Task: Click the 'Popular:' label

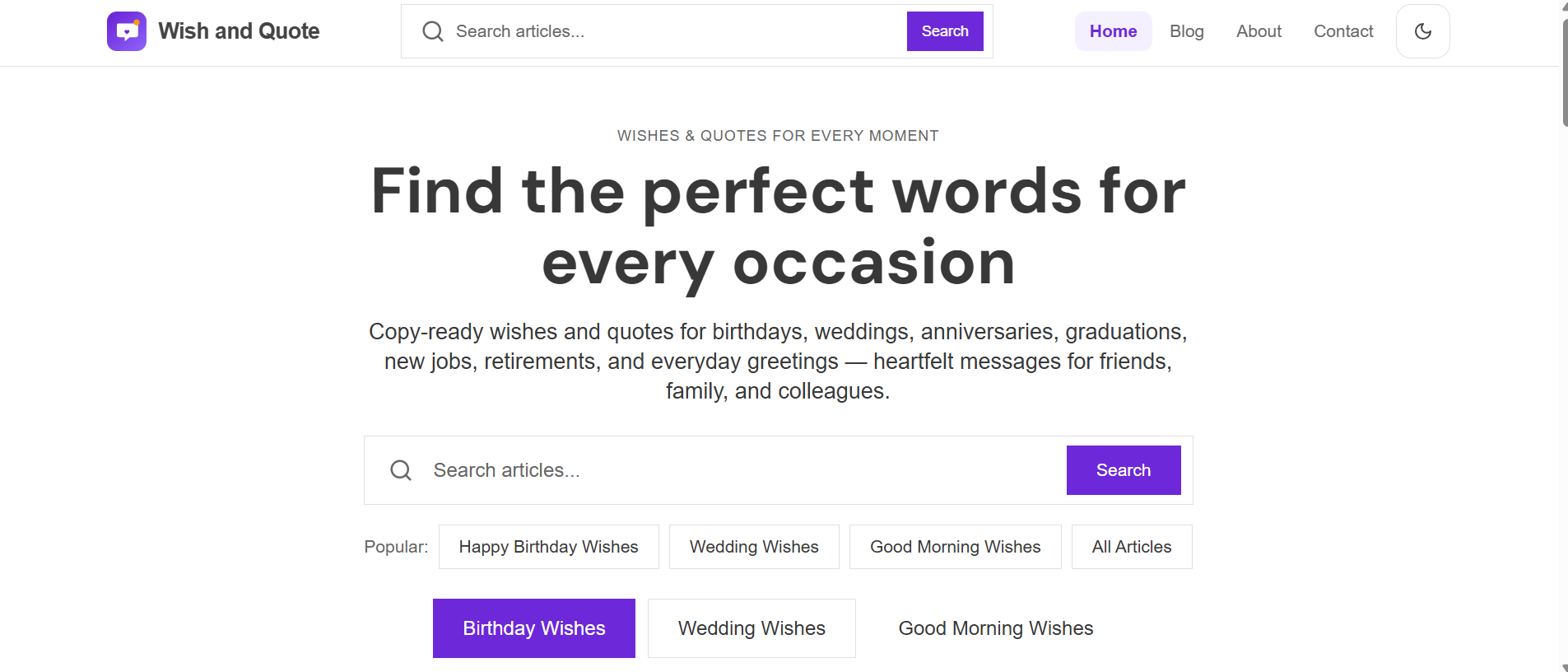Action: click(396, 547)
